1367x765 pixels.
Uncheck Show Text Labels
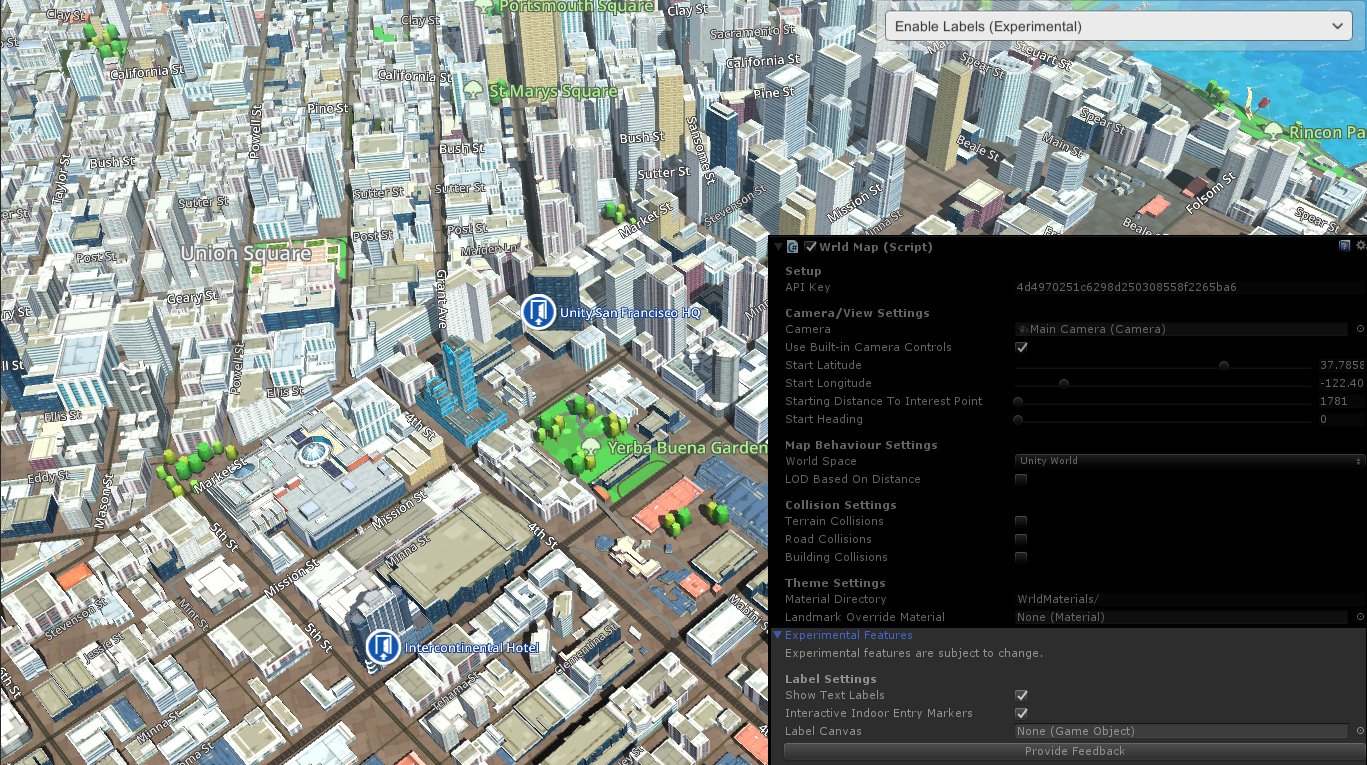click(x=1021, y=695)
